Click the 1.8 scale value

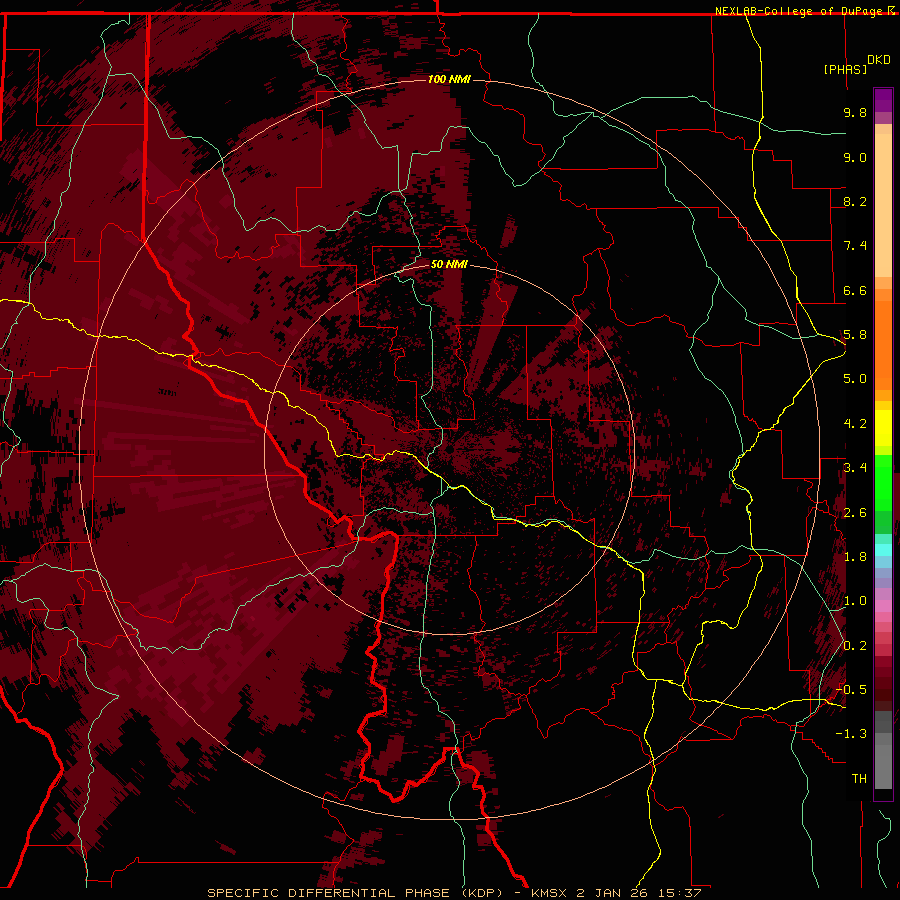[x=855, y=557]
